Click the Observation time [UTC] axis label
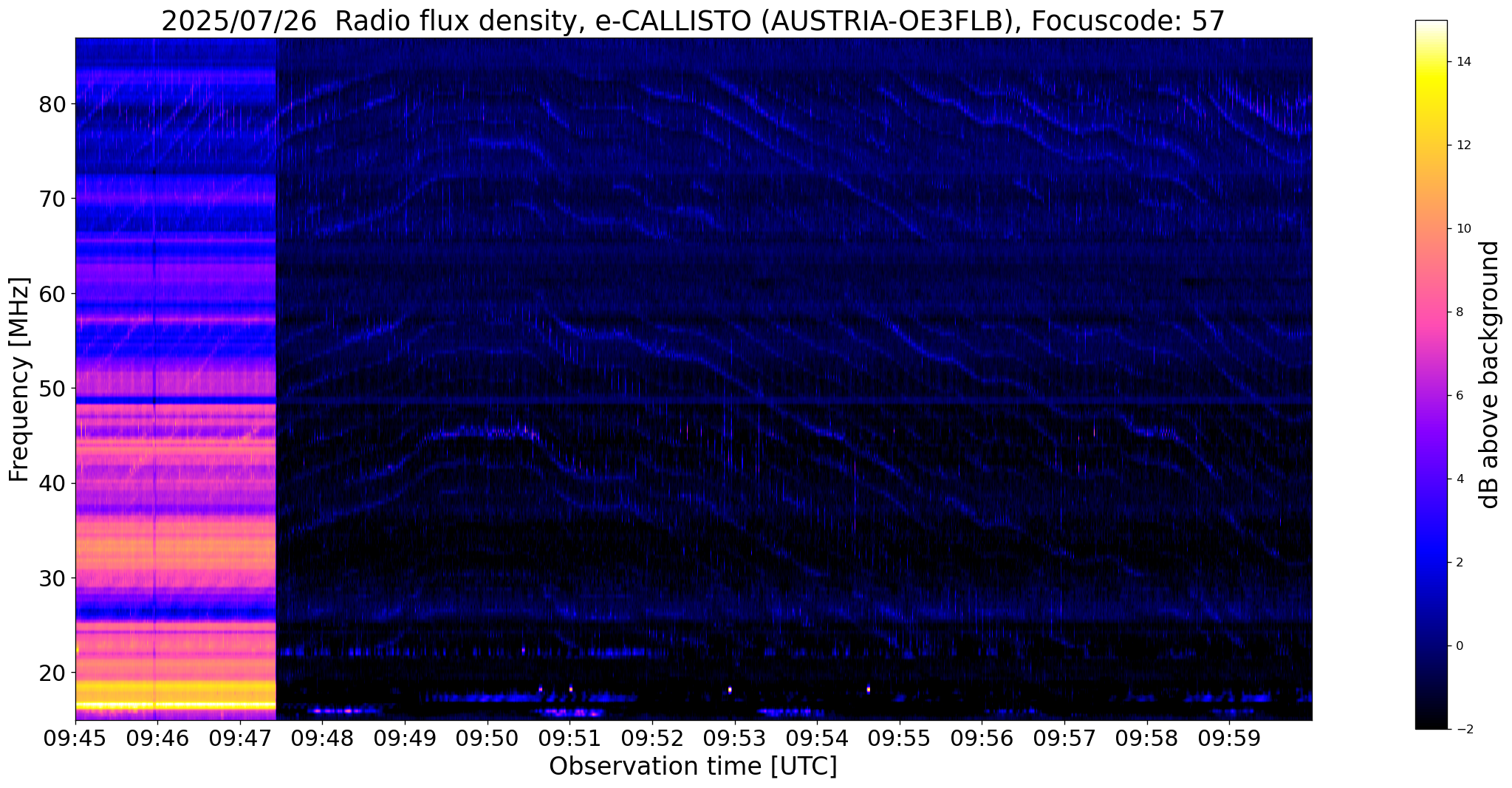The image size is (1512, 788). pos(693,767)
